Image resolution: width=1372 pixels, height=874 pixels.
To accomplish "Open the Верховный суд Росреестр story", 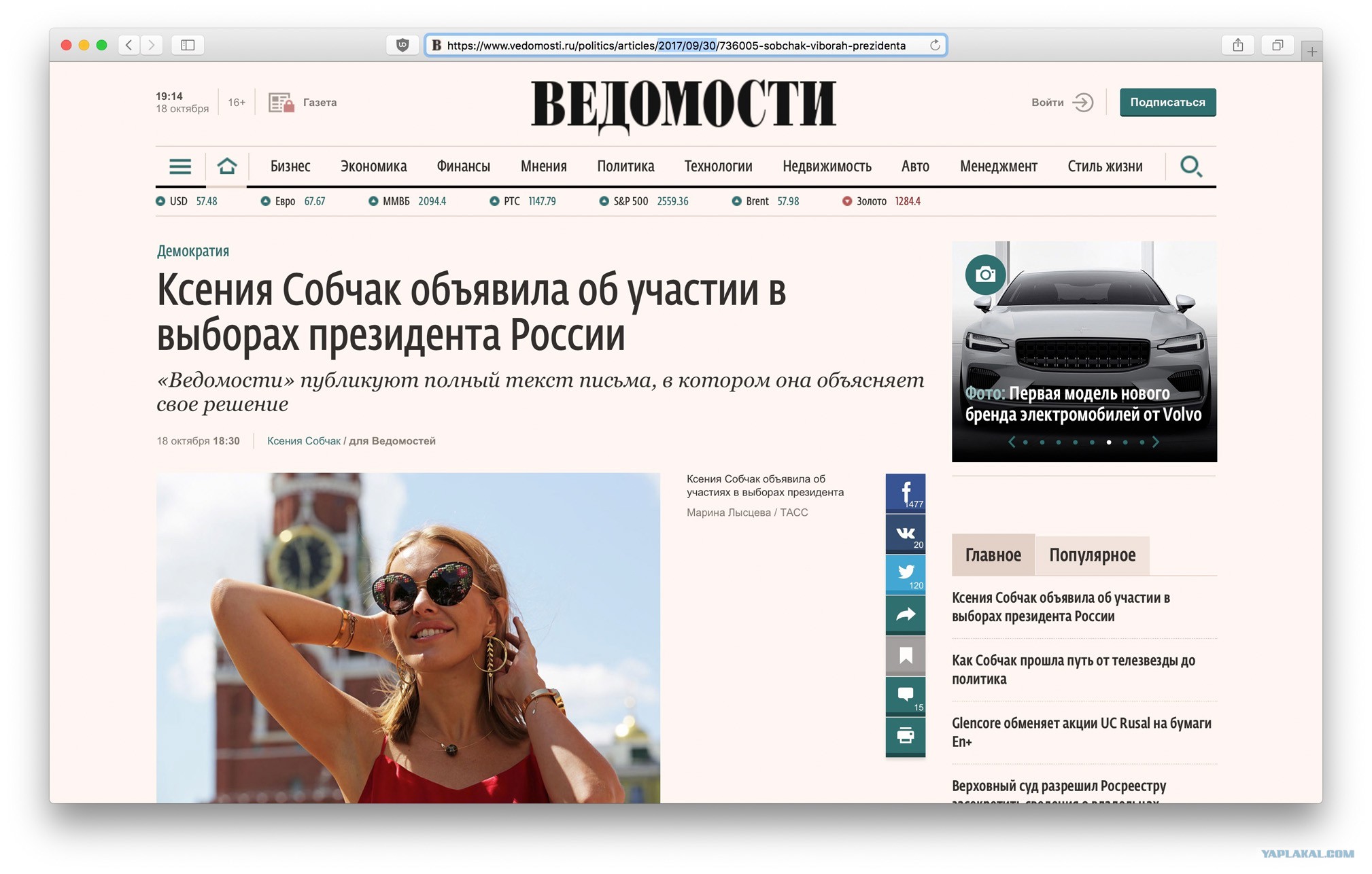I will click(x=1059, y=792).
